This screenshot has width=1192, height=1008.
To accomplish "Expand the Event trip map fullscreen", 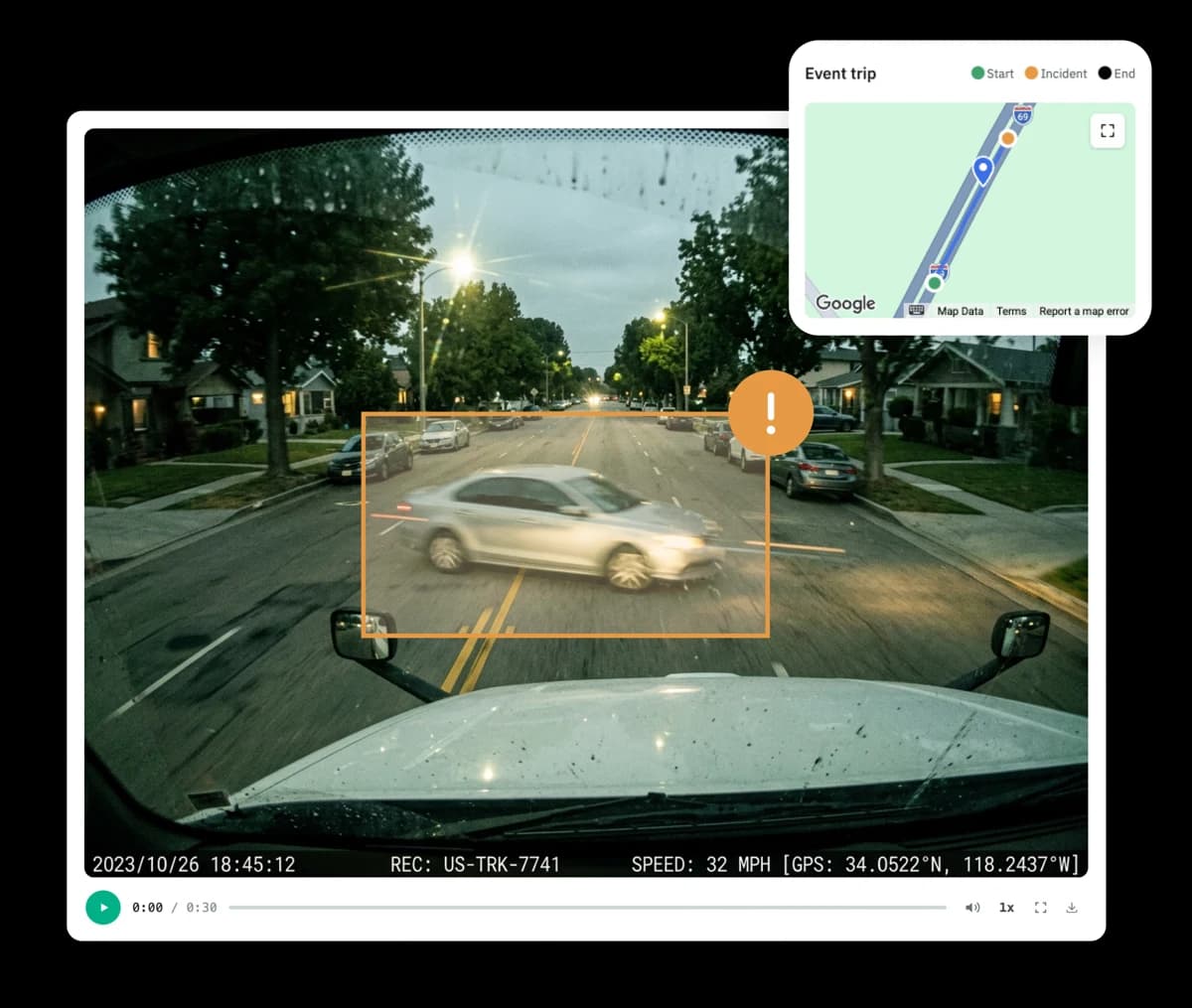I will [x=1108, y=131].
